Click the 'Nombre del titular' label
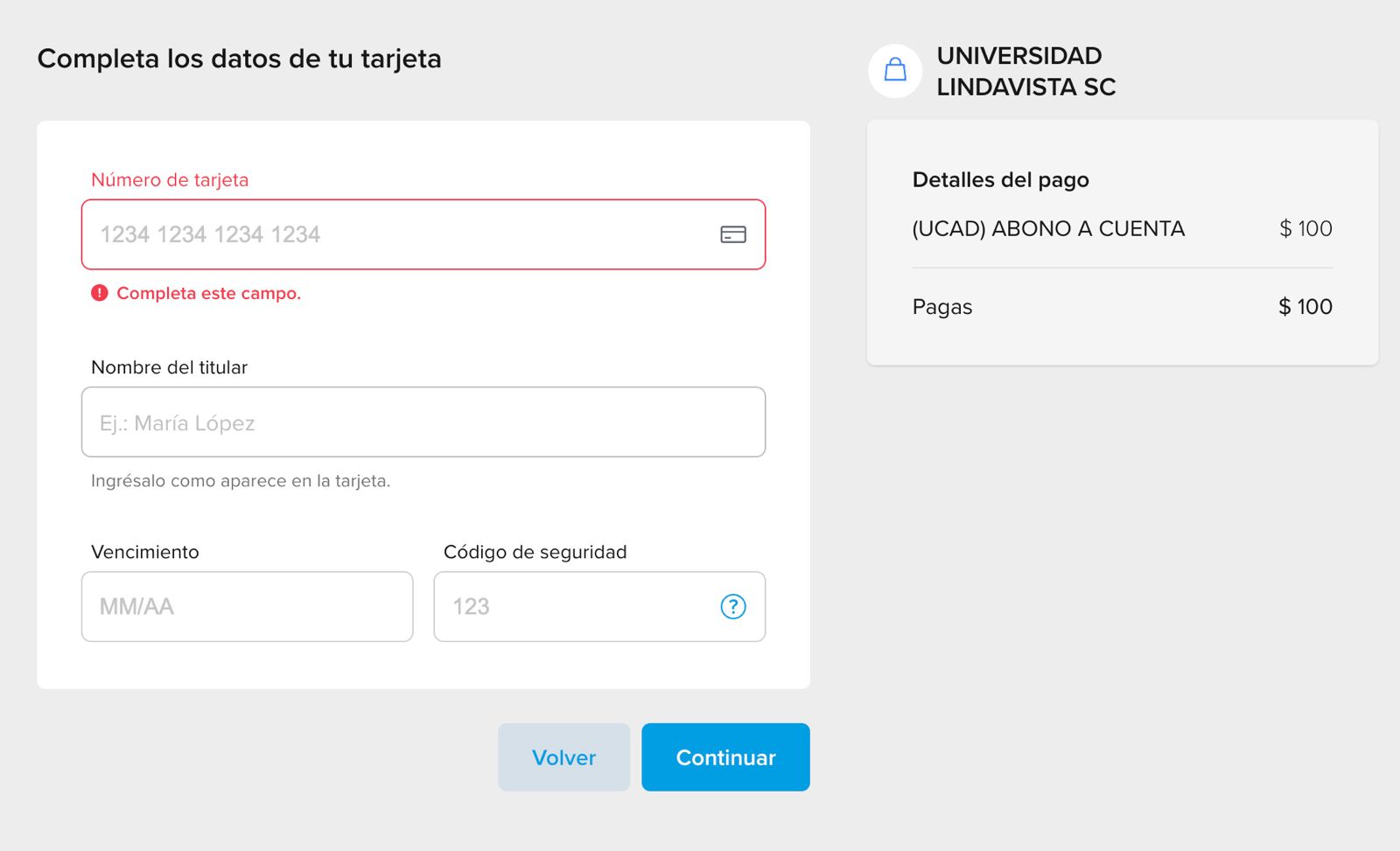1400x851 pixels. coord(169,367)
